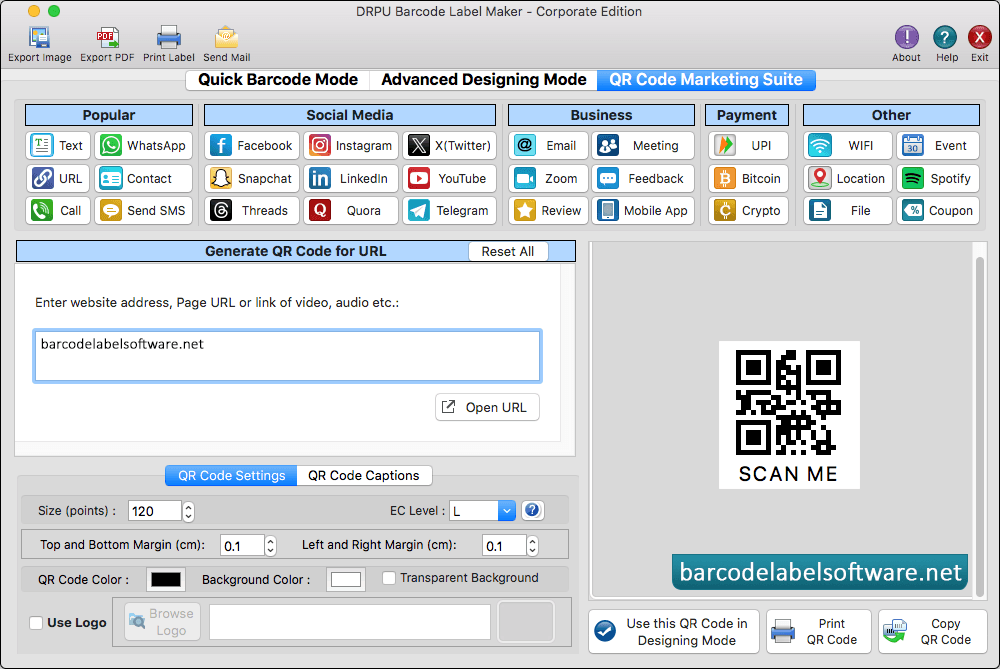The width and height of the screenshot is (1000, 669).
Task: Click the Send Mail toolbar icon
Action: pyautogui.click(x=226, y=38)
